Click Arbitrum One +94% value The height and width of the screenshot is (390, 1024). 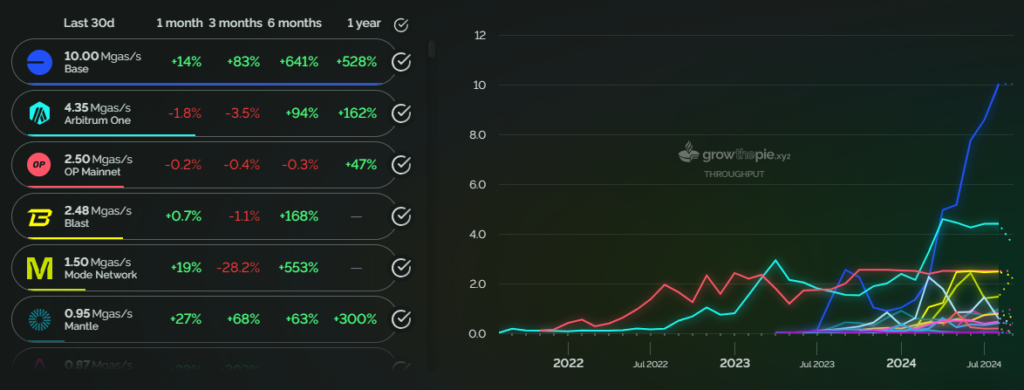coord(302,114)
